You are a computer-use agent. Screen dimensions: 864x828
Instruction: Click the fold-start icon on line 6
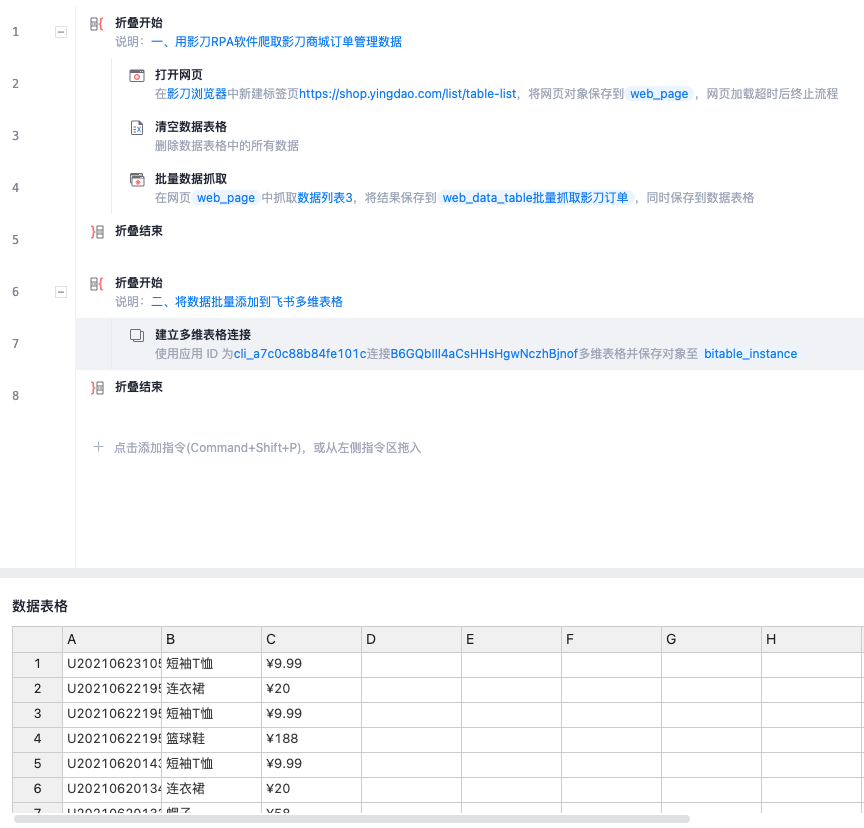[x=97, y=284]
